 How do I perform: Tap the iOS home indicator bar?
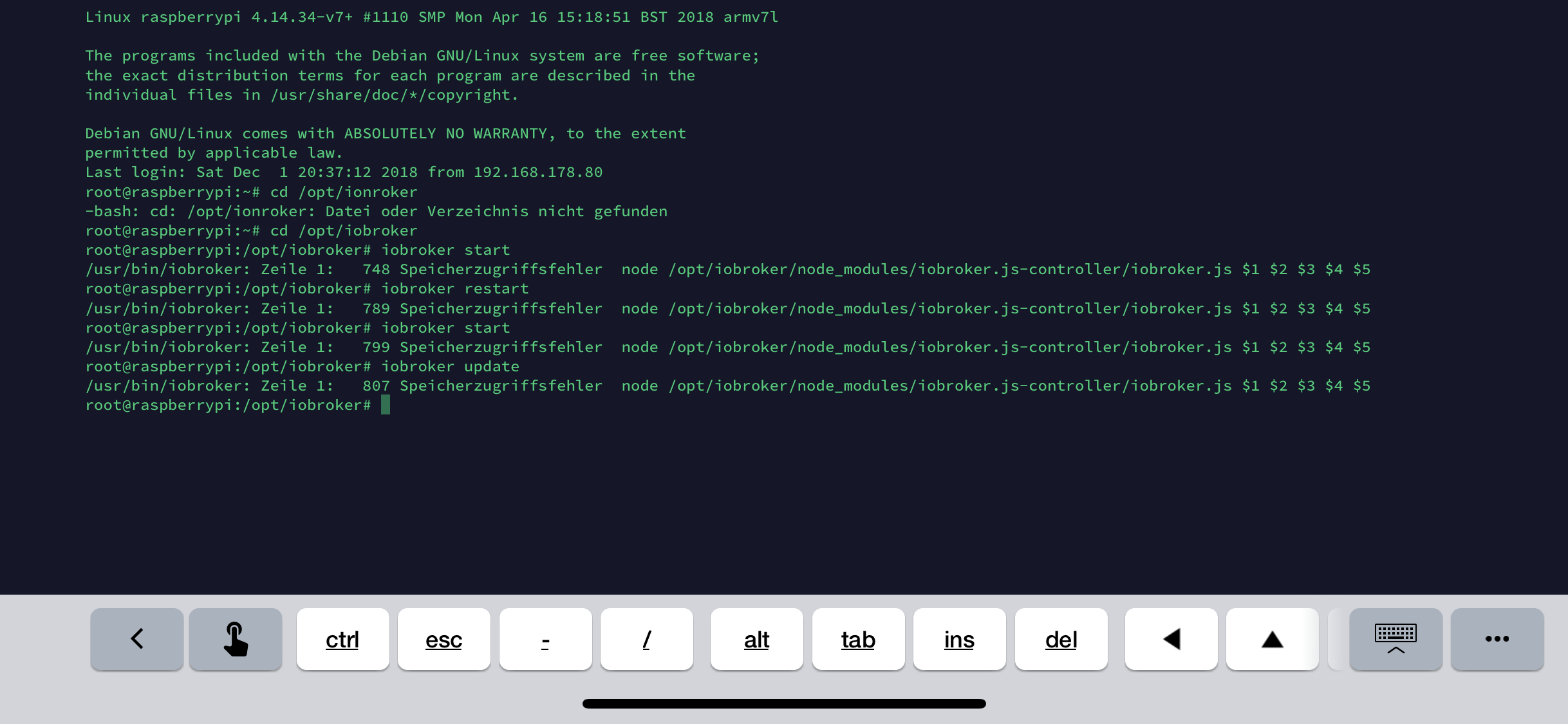pos(784,703)
